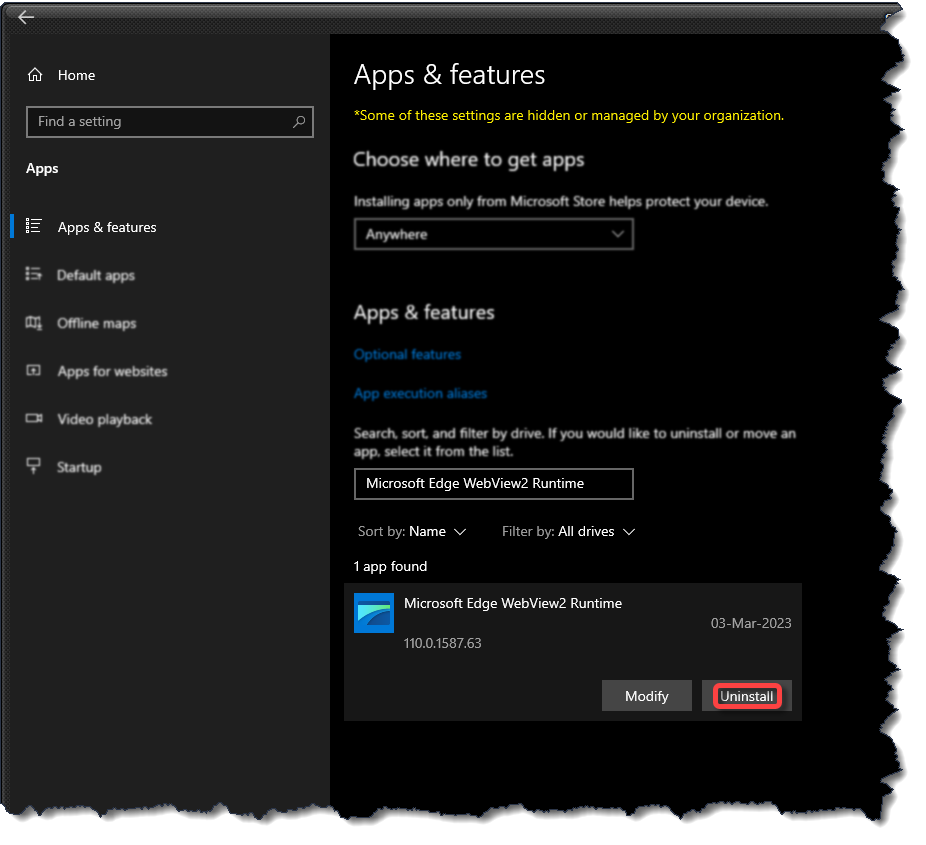Click the 'Choose where to get apps' heading
Screen dimensions: 926x845
point(469,159)
